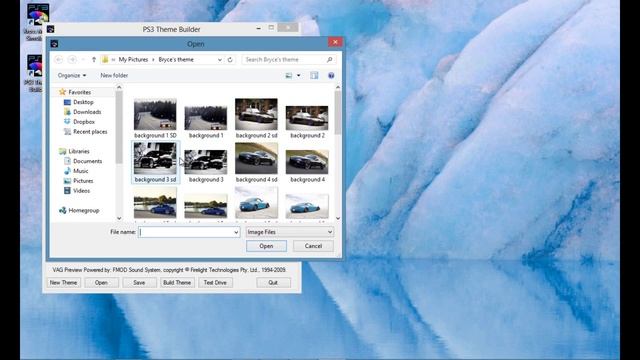Image resolution: width=640 pixels, height=360 pixels.
Task: Click navigation pane scroll down arrow
Action: 119,218
